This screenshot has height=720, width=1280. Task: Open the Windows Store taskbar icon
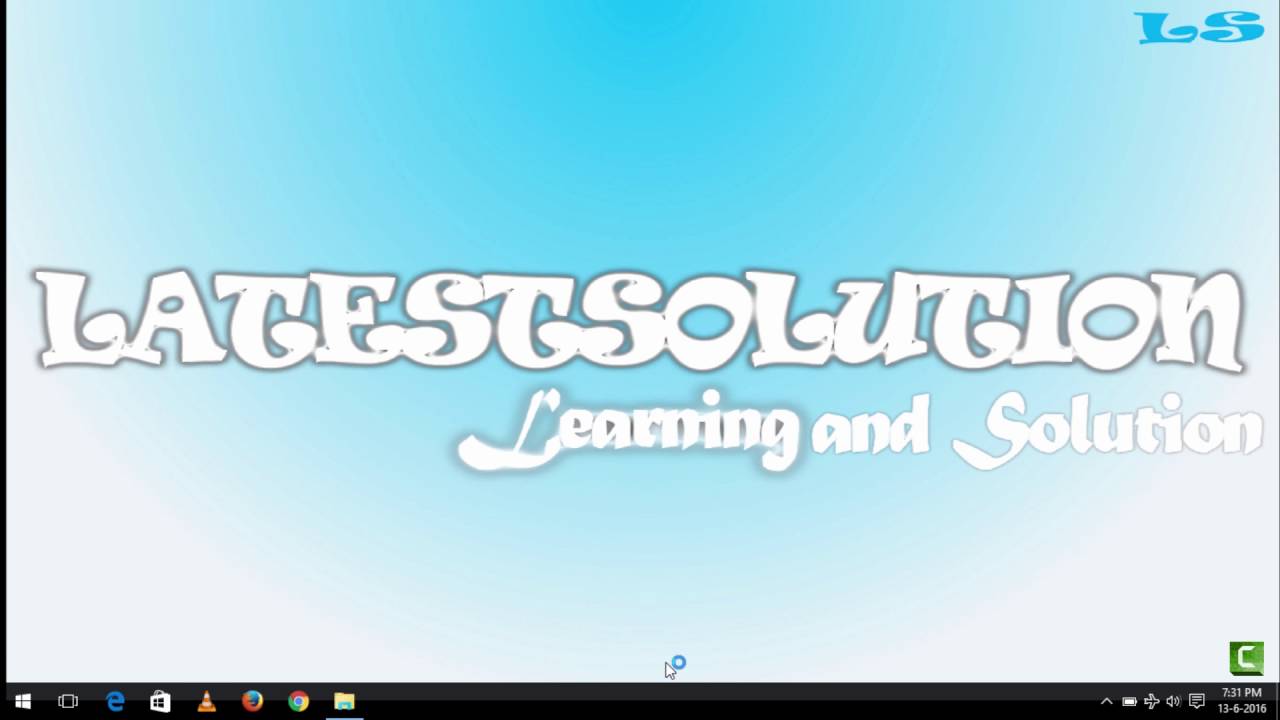click(160, 702)
